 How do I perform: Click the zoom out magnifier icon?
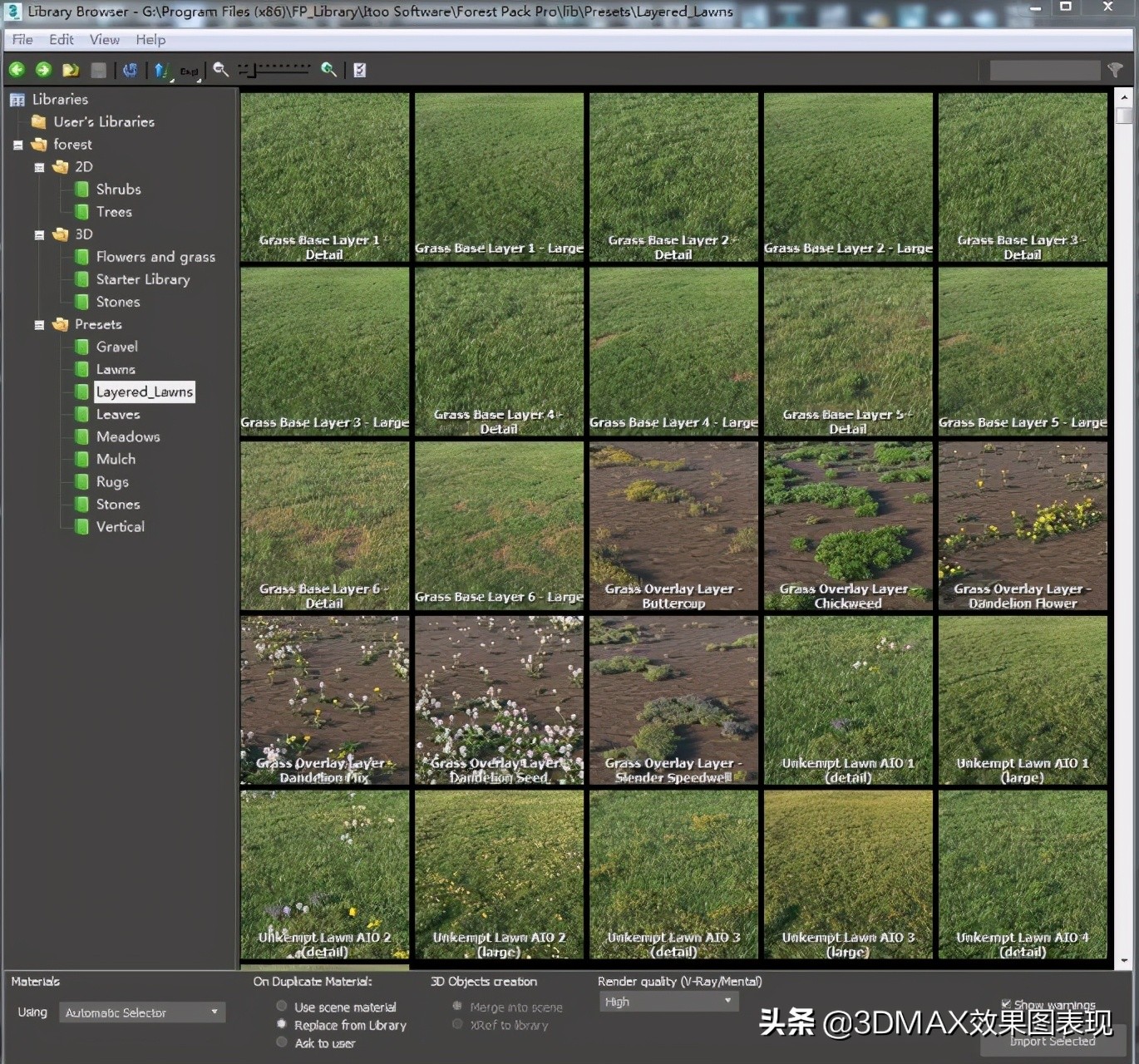220,70
